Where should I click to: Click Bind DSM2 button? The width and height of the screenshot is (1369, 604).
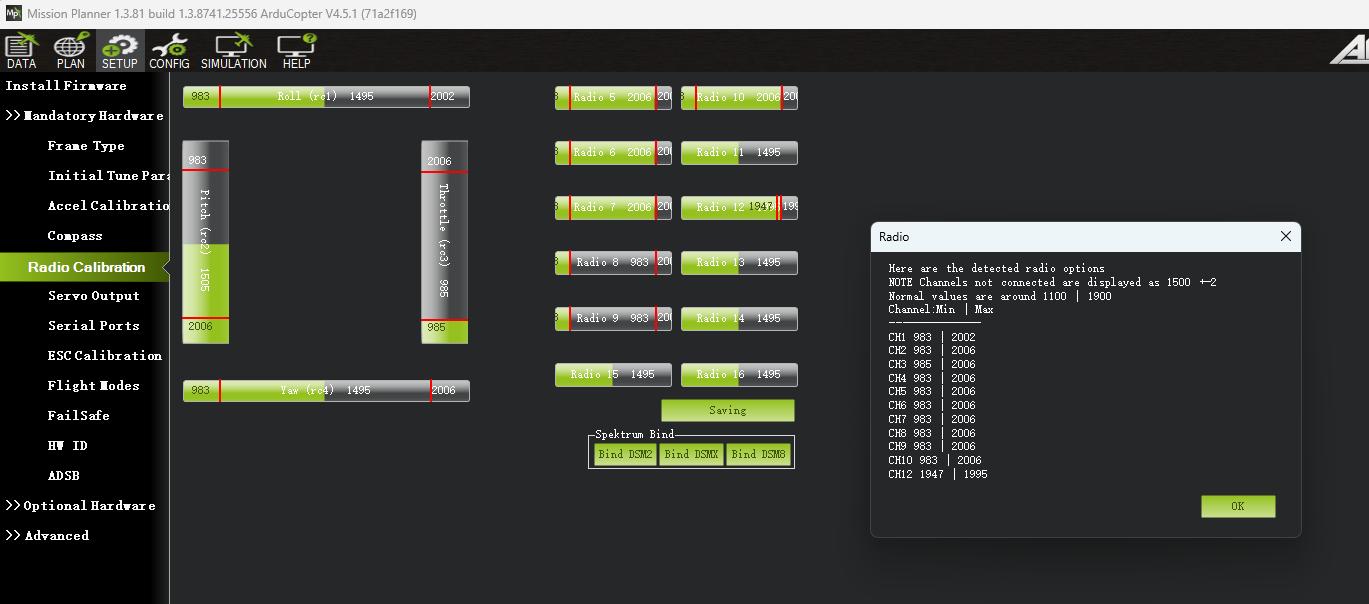(x=624, y=454)
